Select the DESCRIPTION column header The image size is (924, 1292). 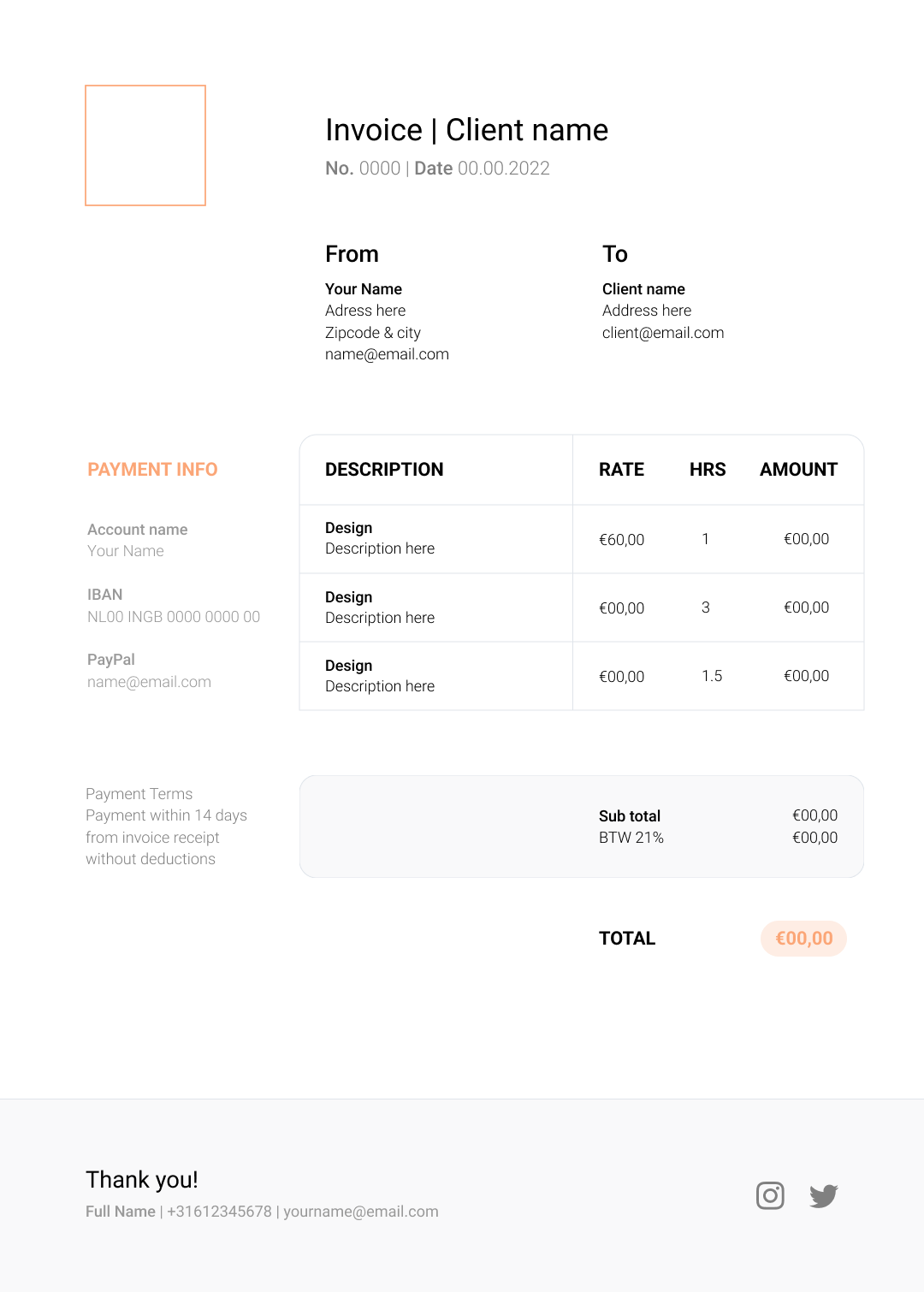coord(384,470)
